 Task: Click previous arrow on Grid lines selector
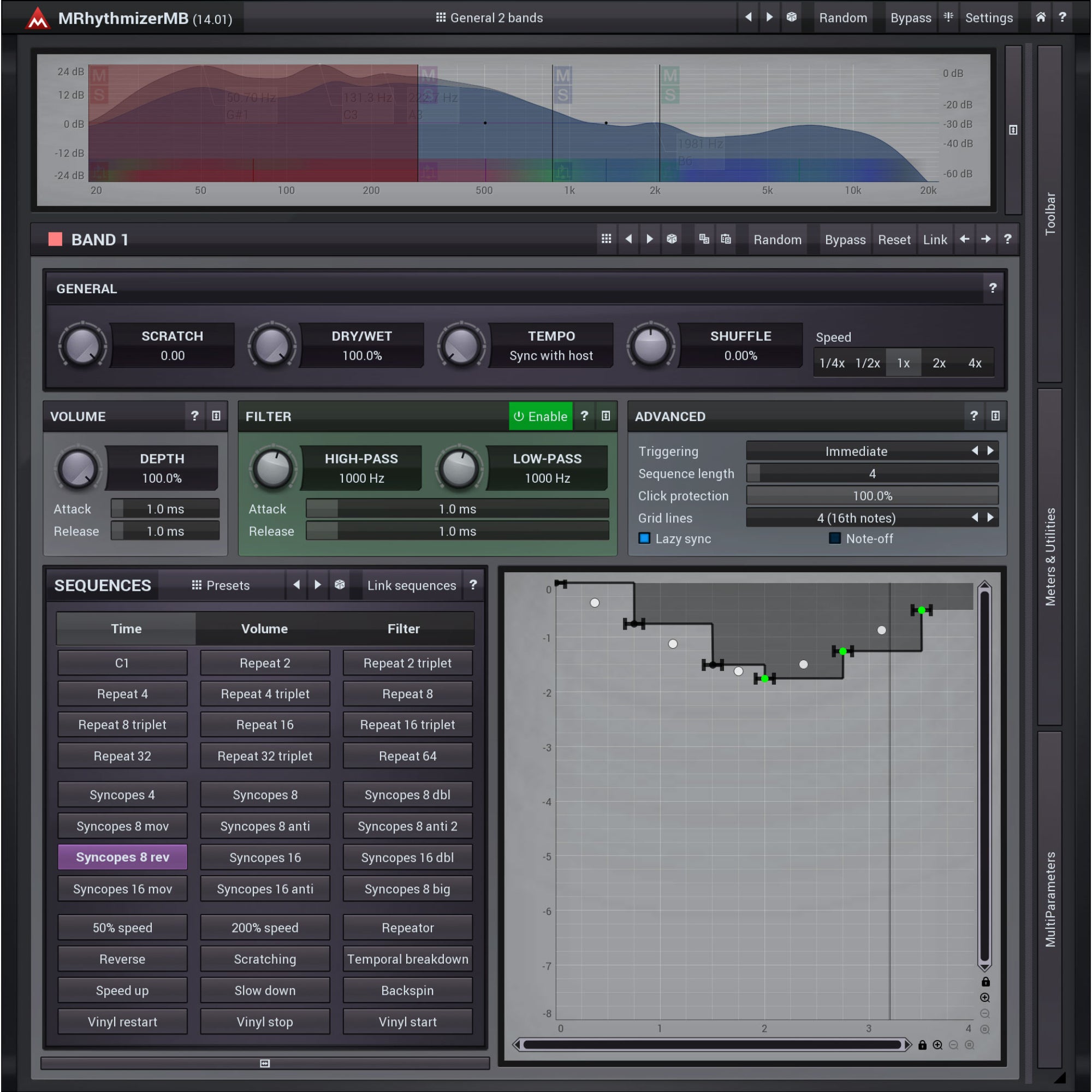pyautogui.click(x=975, y=517)
